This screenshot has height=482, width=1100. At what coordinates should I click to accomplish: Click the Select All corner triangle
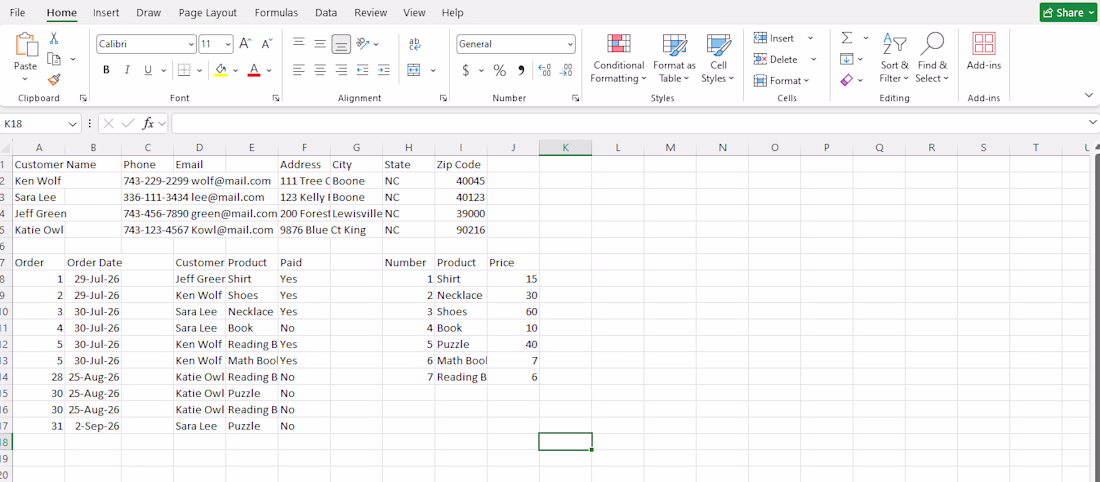(x=6, y=147)
